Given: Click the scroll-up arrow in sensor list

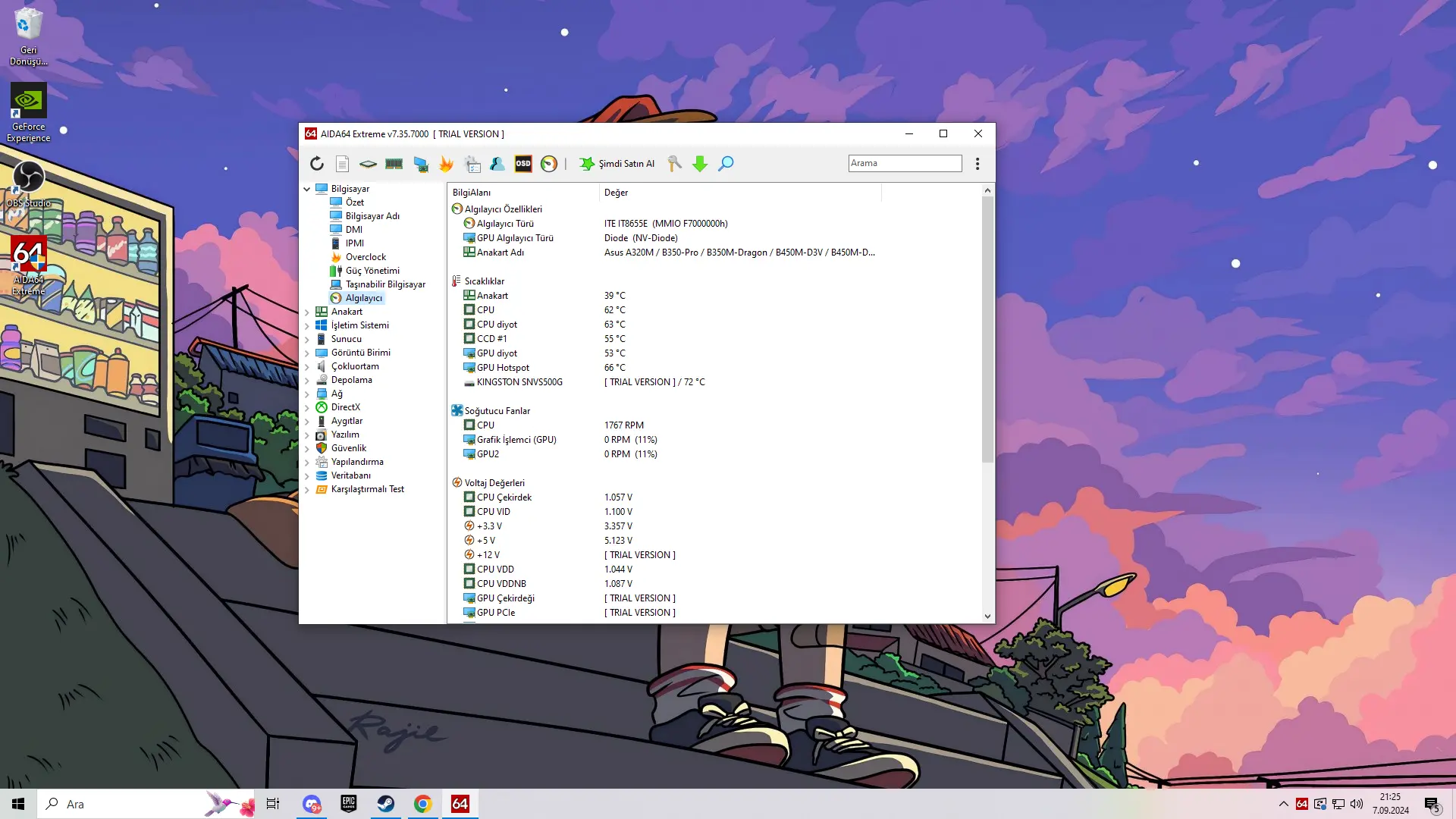Looking at the screenshot, I should tap(987, 190).
